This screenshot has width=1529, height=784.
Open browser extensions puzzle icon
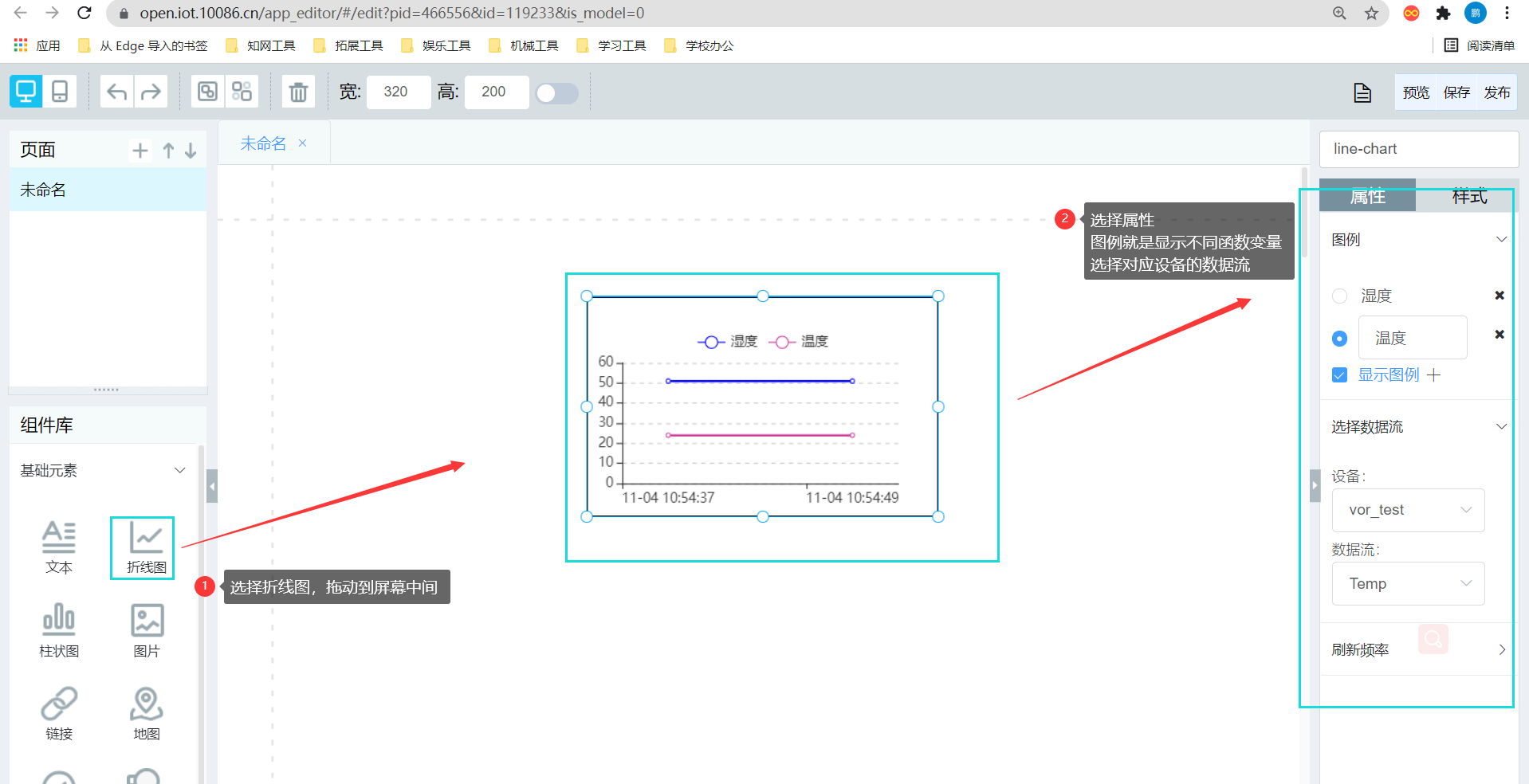1443,13
